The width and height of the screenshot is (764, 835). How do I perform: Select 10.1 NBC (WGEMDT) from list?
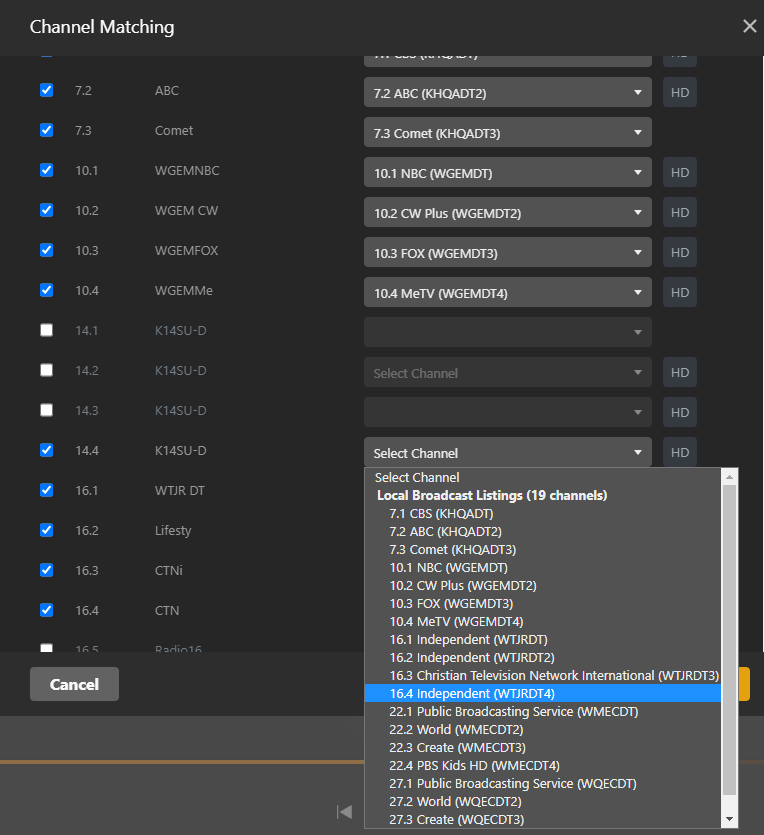543,568
